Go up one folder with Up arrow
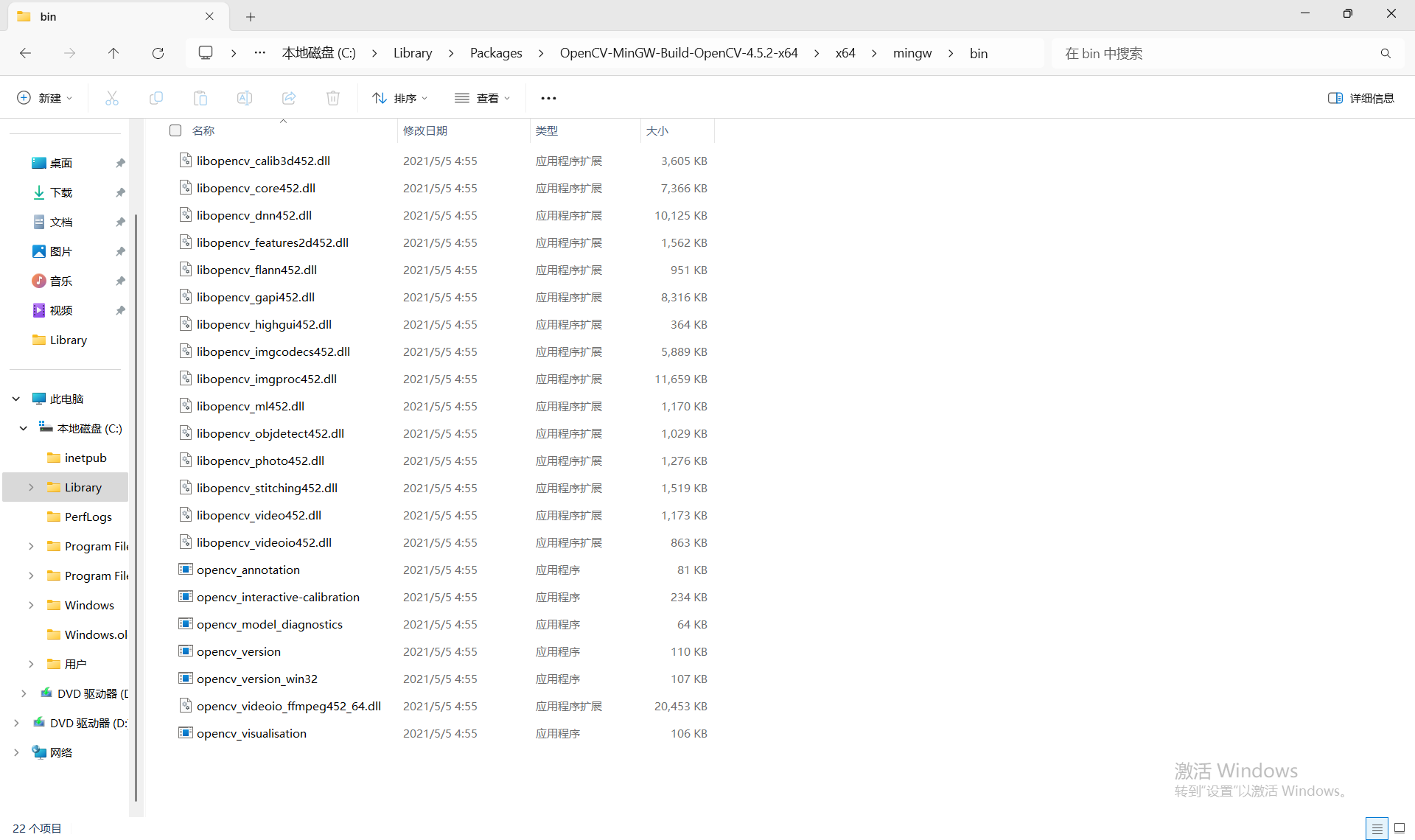Screen dimensions: 1415x840 coord(113,53)
